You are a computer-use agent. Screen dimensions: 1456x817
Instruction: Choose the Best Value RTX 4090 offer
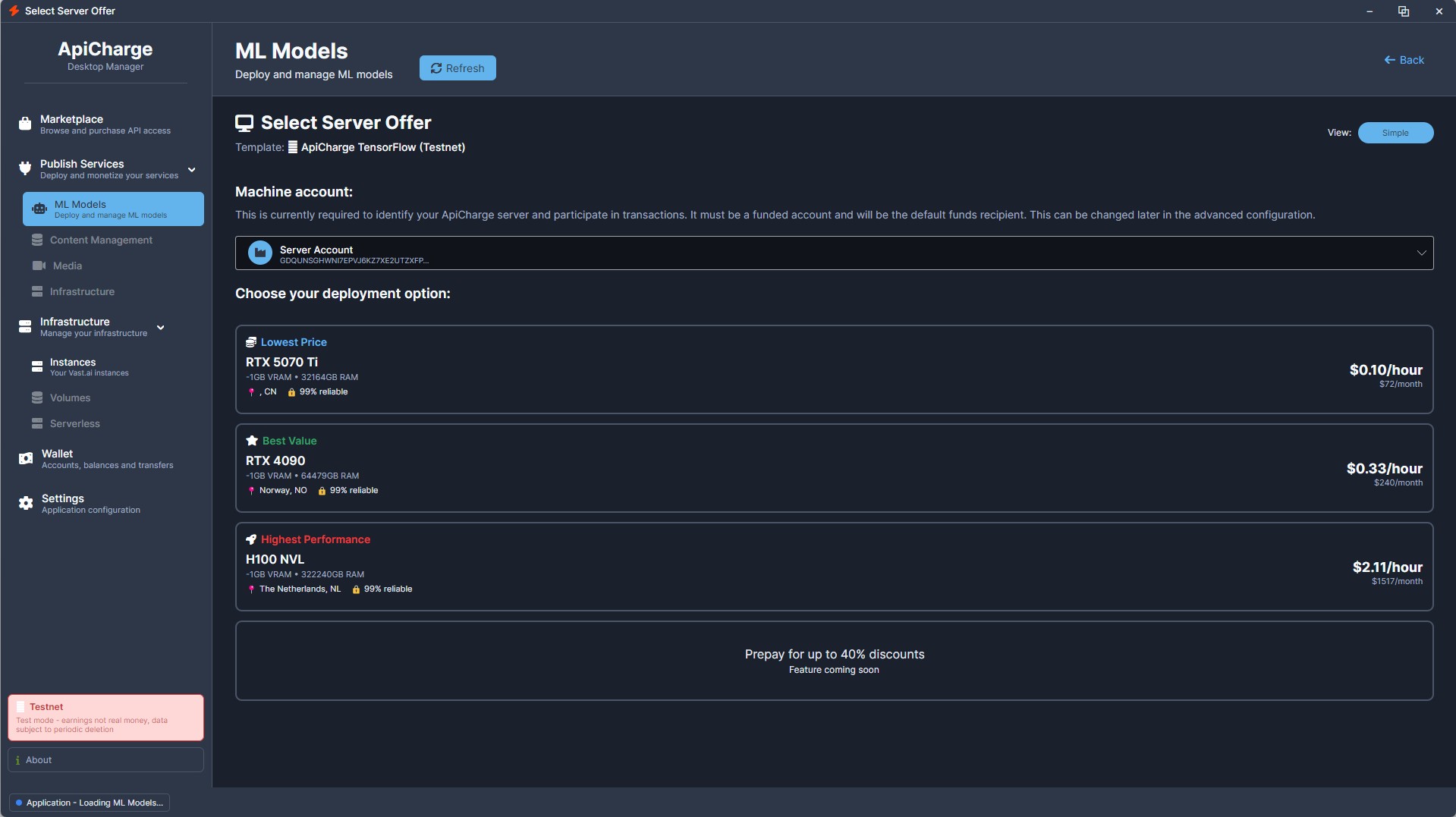833,468
